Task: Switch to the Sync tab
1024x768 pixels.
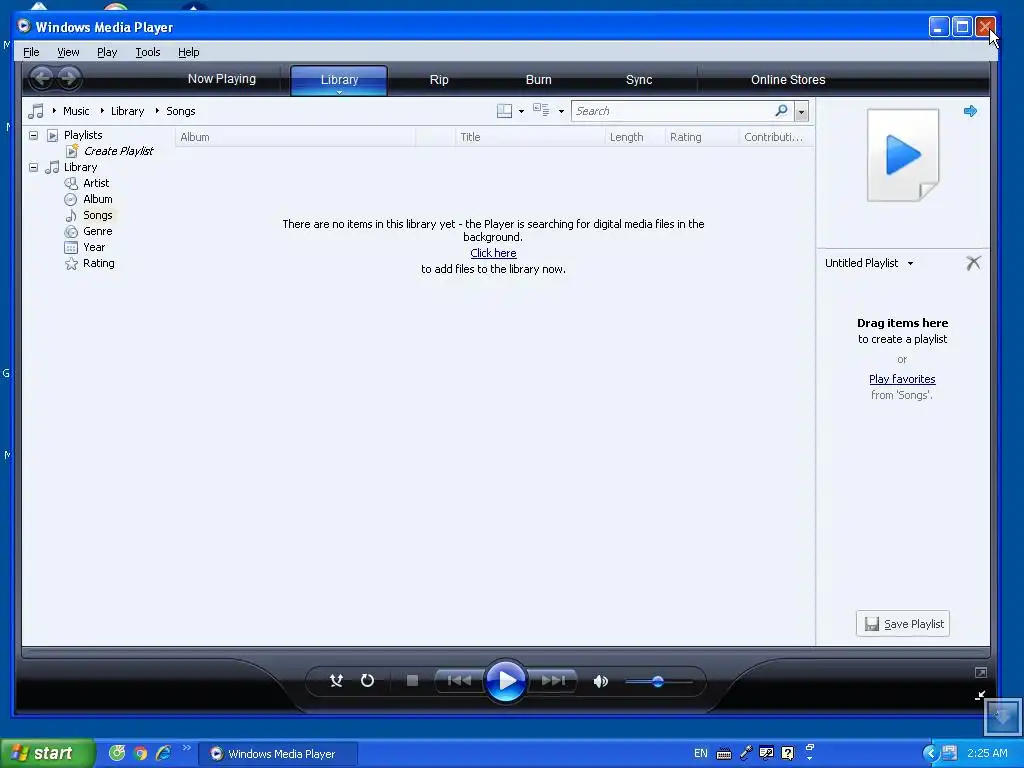Action: (x=639, y=80)
